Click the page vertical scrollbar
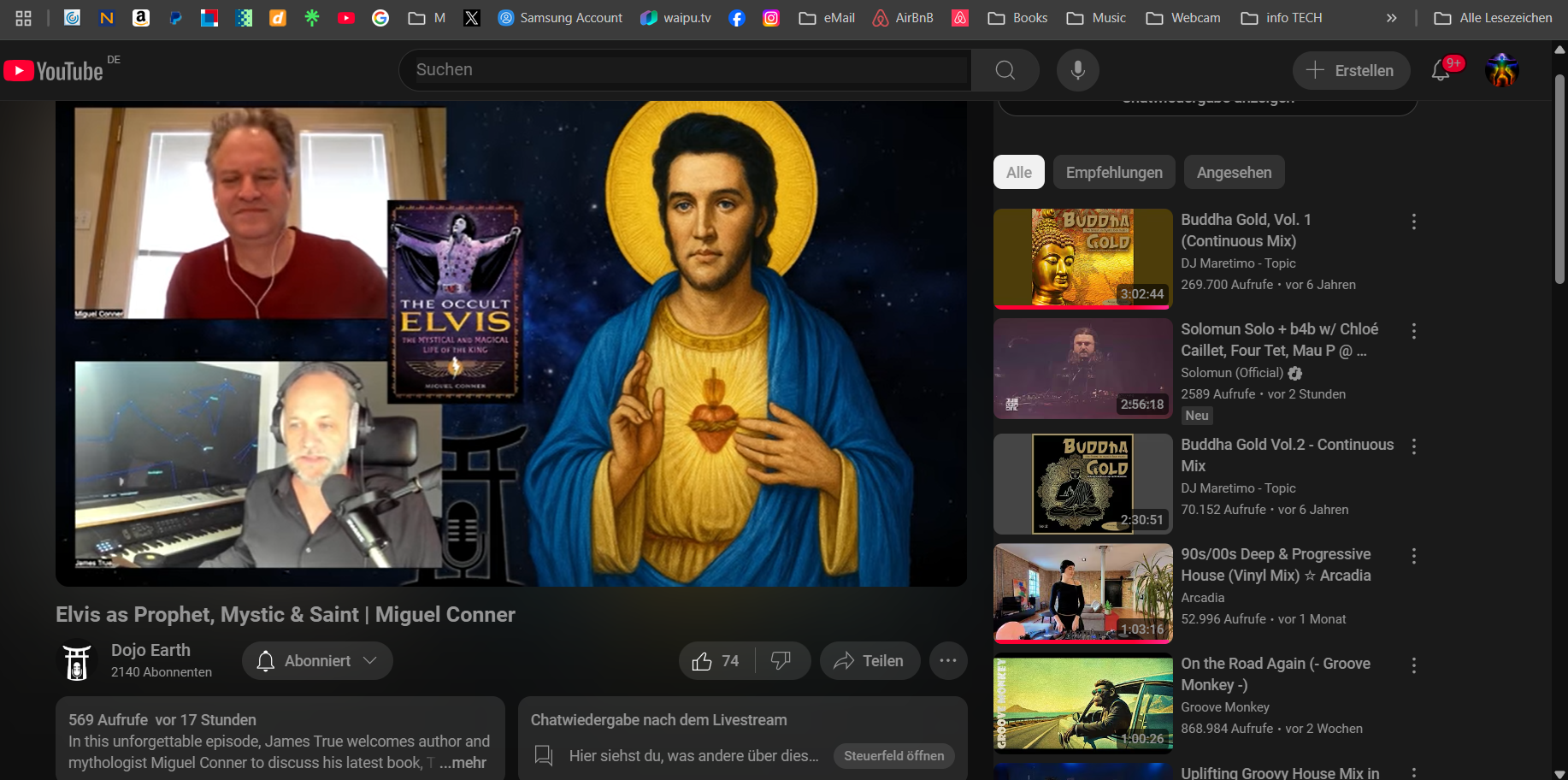This screenshot has width=1568, height=780. click(1559, 180)
